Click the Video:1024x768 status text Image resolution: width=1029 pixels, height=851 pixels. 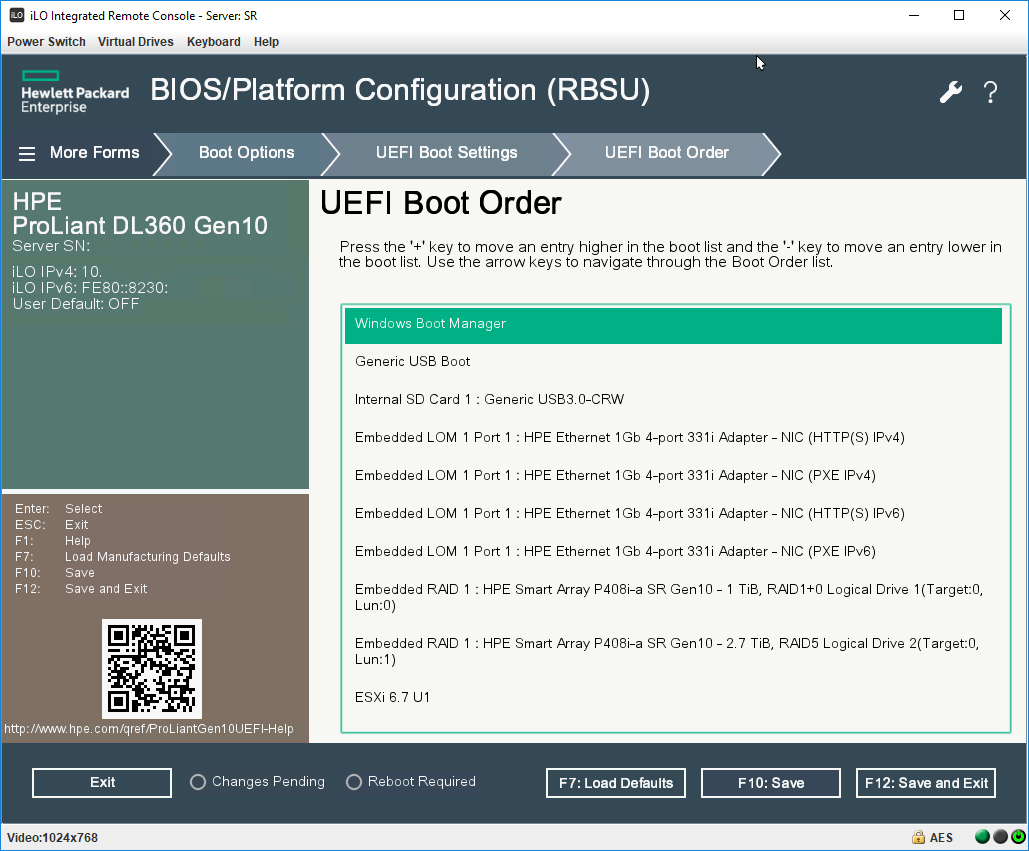[x=52, y=838]
